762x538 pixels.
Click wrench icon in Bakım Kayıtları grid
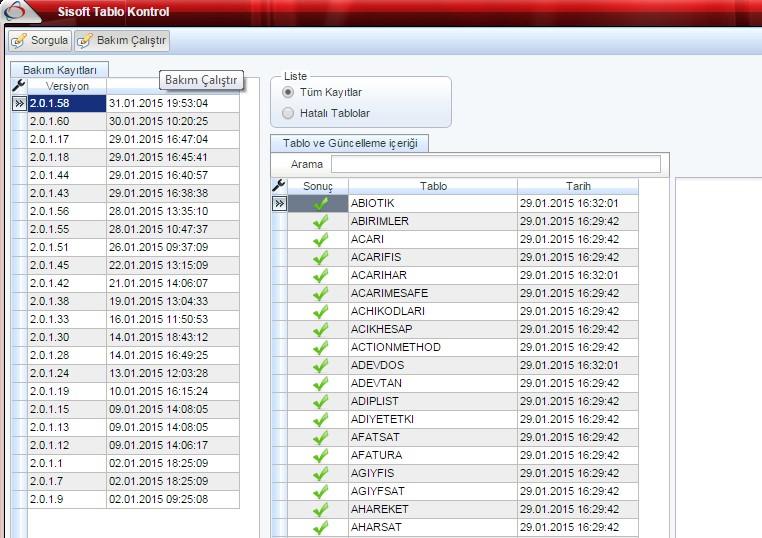(x=18, y=87)
